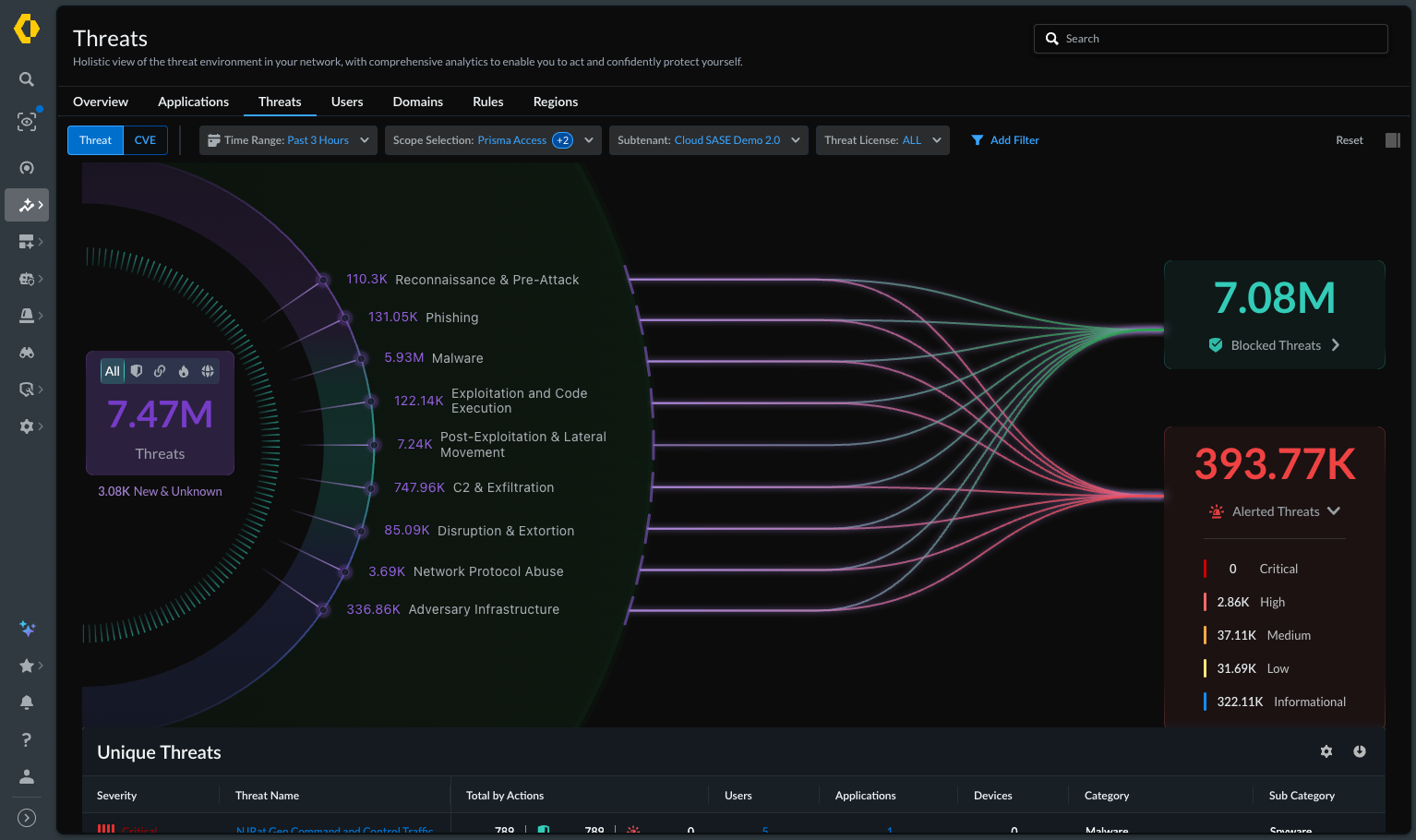Select the Threat toggle button
Image resolution: width=1416 pixels, height=840 pixels.
point(95,140)
